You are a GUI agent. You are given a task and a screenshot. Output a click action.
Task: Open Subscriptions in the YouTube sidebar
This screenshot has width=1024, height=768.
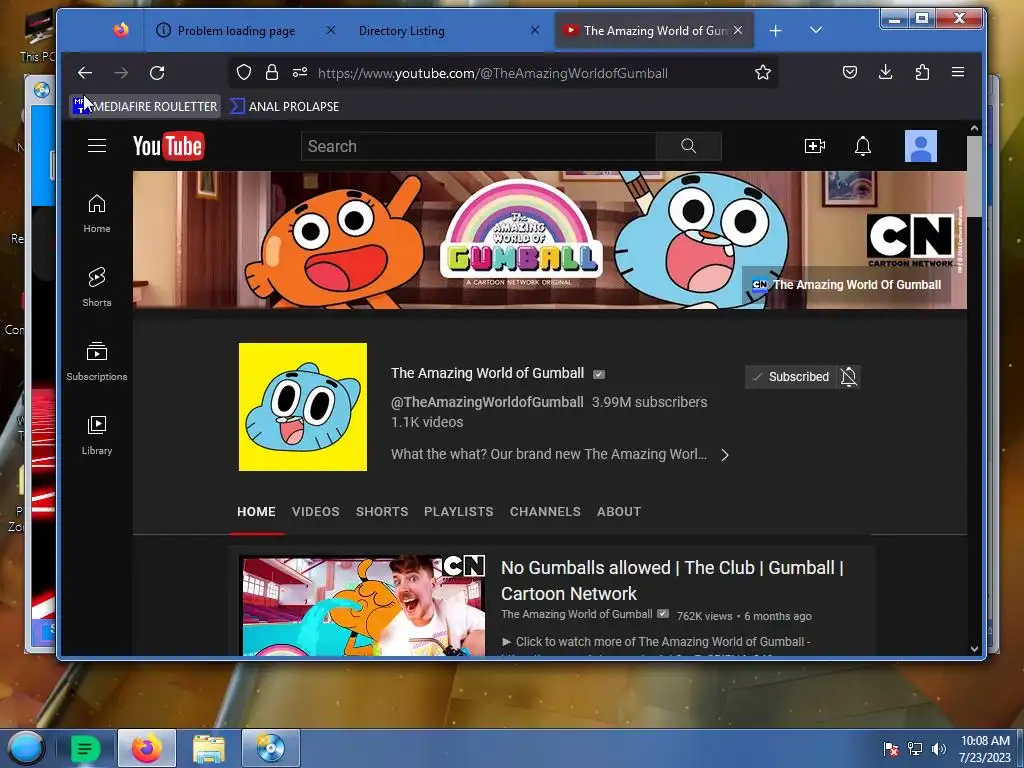97,361
